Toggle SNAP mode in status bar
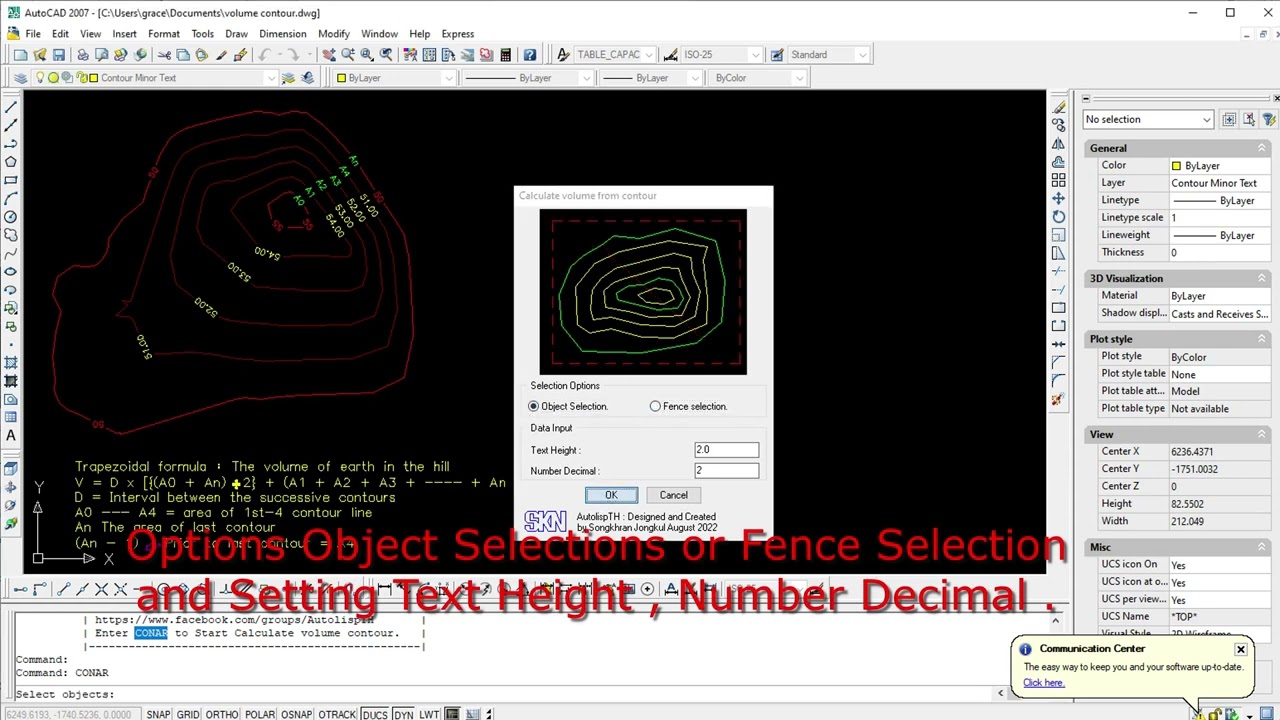 click(x=158, y=714)
